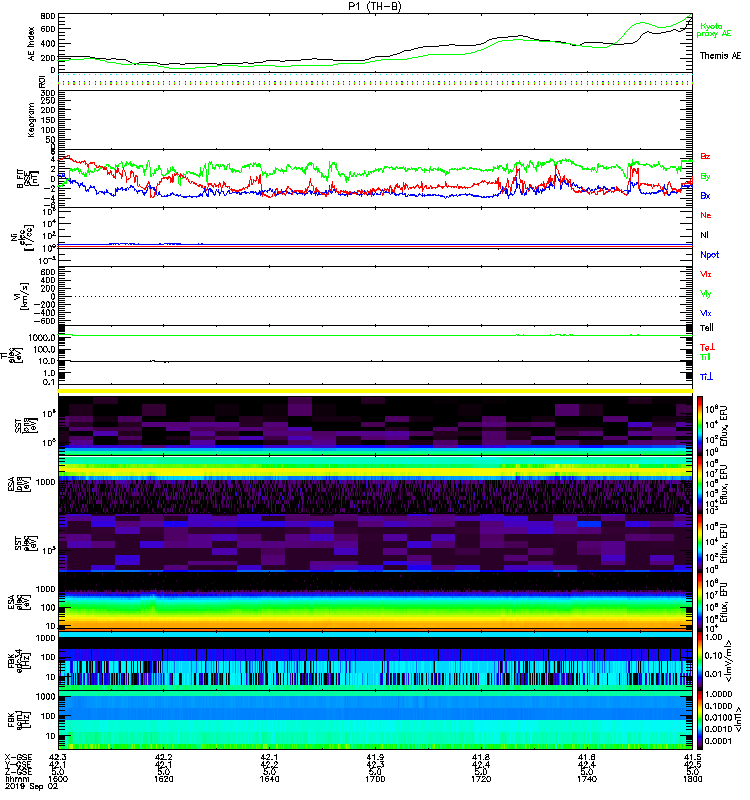Click the AE Index axis label
The image size is (750, 800).
(x=31, y=43)
